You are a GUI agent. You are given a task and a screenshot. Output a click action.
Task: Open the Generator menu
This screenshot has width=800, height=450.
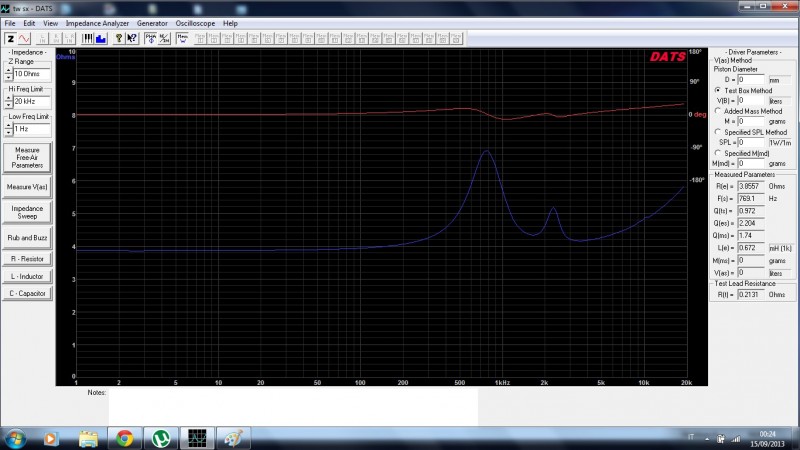152,23
